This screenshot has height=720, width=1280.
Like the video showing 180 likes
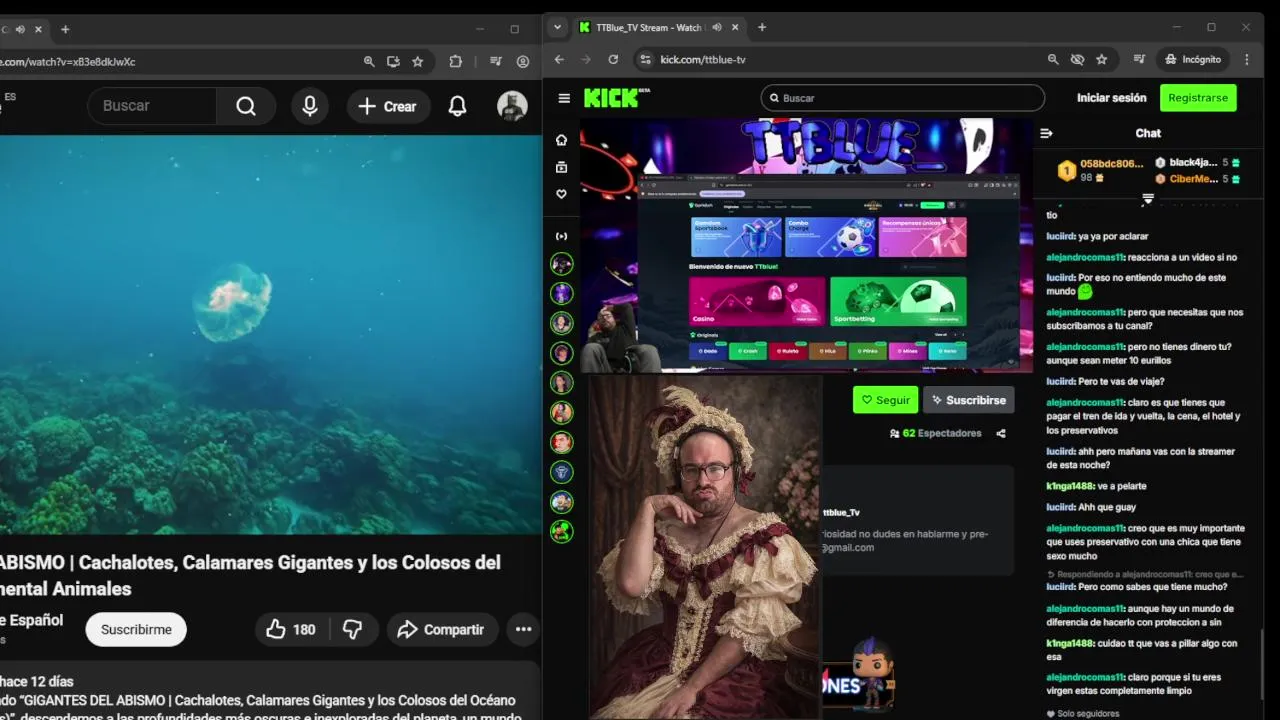pos(290,629)
